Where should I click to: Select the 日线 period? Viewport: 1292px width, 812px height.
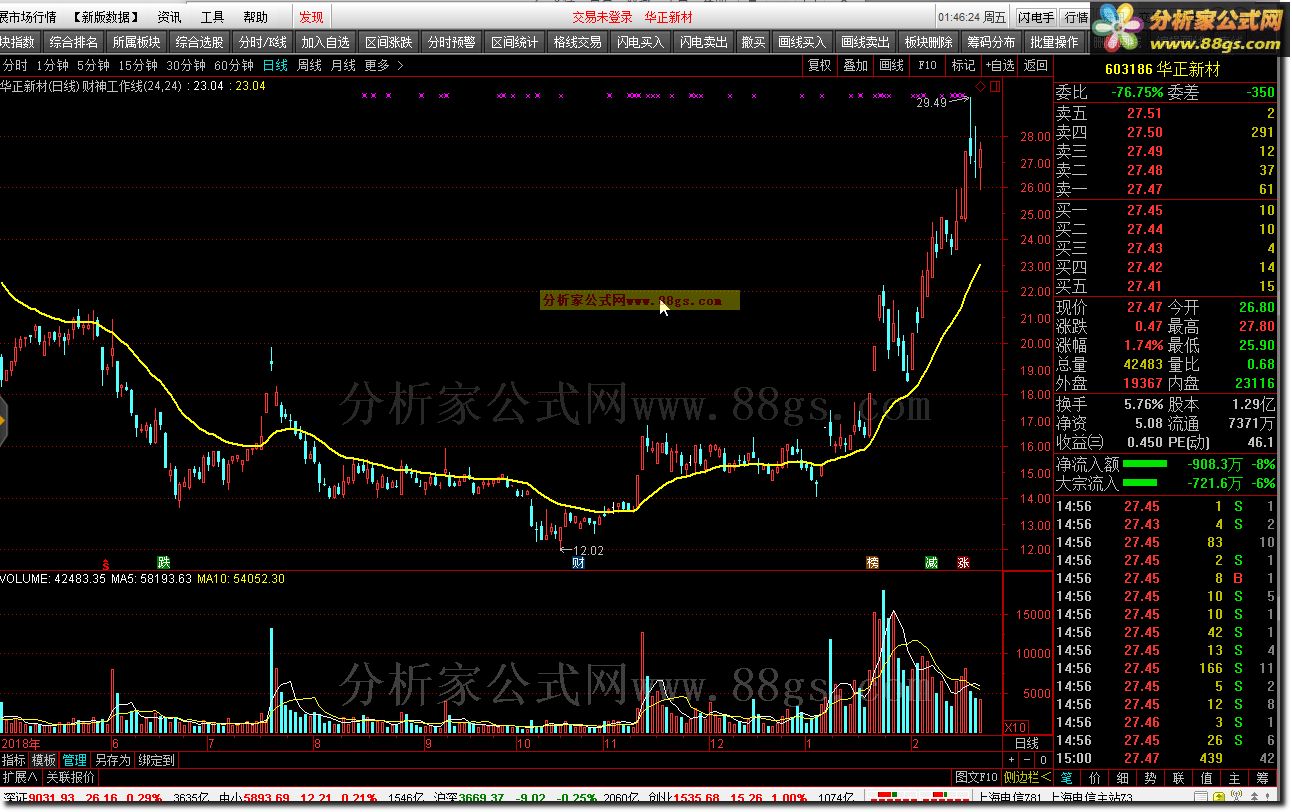click(x=275, y=65)
